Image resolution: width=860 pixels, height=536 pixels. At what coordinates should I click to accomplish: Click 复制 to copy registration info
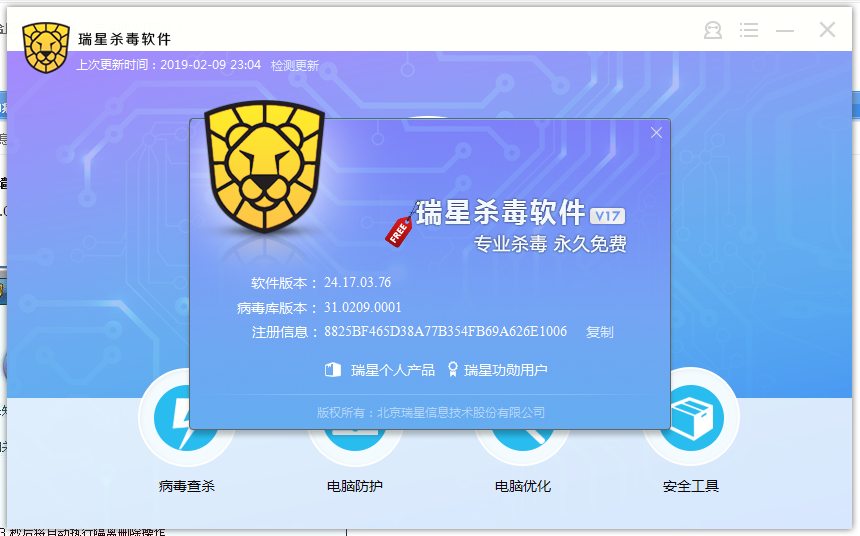coord(599,332)
